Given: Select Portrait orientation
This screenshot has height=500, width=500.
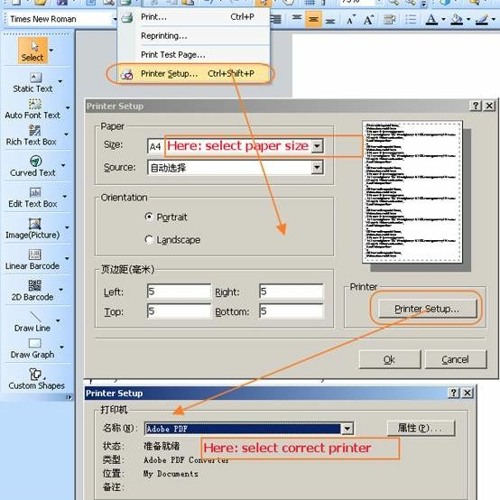Looking at the screenshot, I should [167, 217].
